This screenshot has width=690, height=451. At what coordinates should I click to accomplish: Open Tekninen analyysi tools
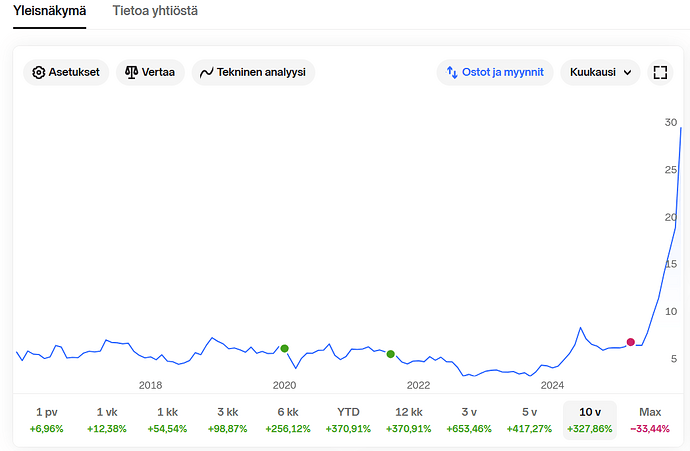[x=253, y=72]
